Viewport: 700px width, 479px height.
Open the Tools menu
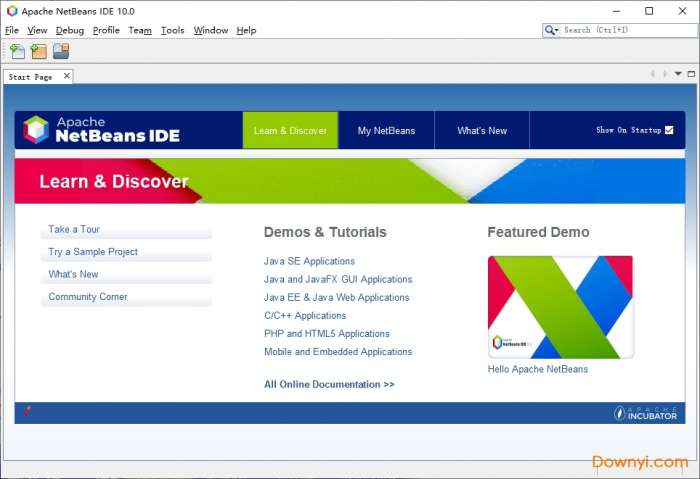coord(172,30)
